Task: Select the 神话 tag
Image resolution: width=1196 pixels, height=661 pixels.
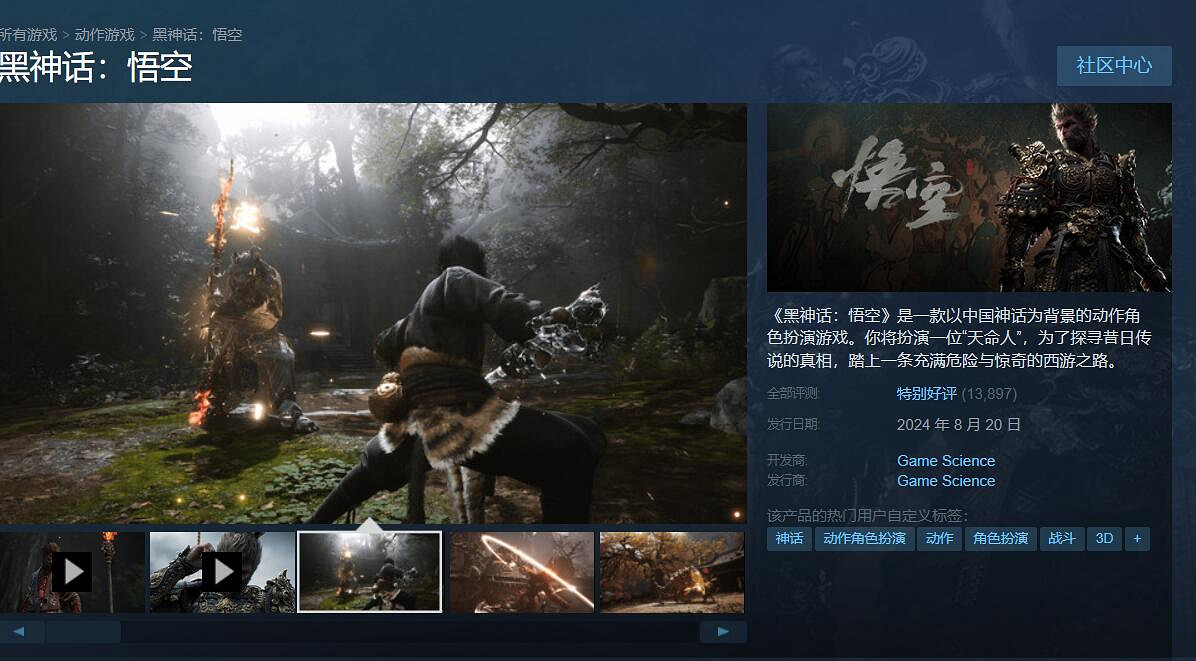Action: [x=789, y=539]
